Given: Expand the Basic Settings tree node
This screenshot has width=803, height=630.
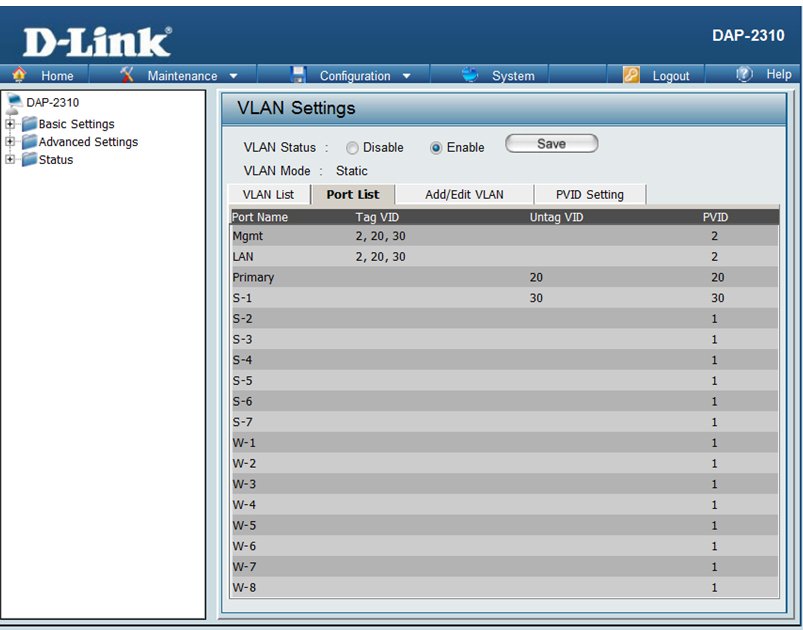Looking at the screenshot, I should [10, 124].
